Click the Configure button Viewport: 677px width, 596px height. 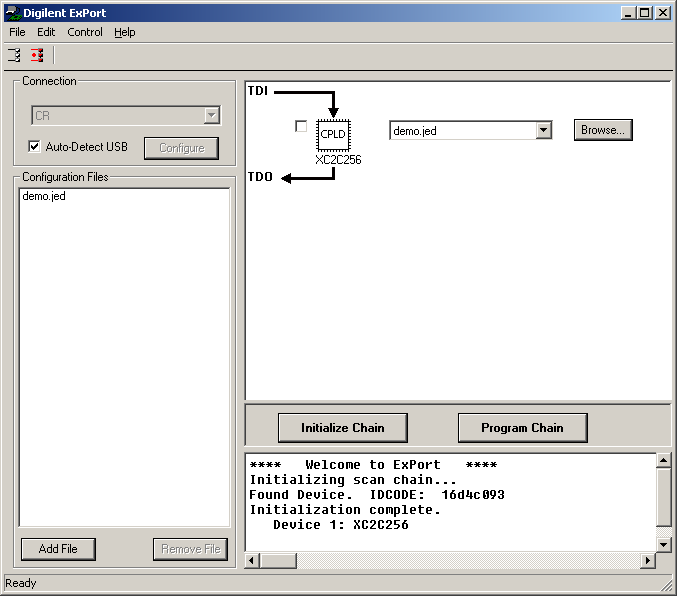[181, 148]
